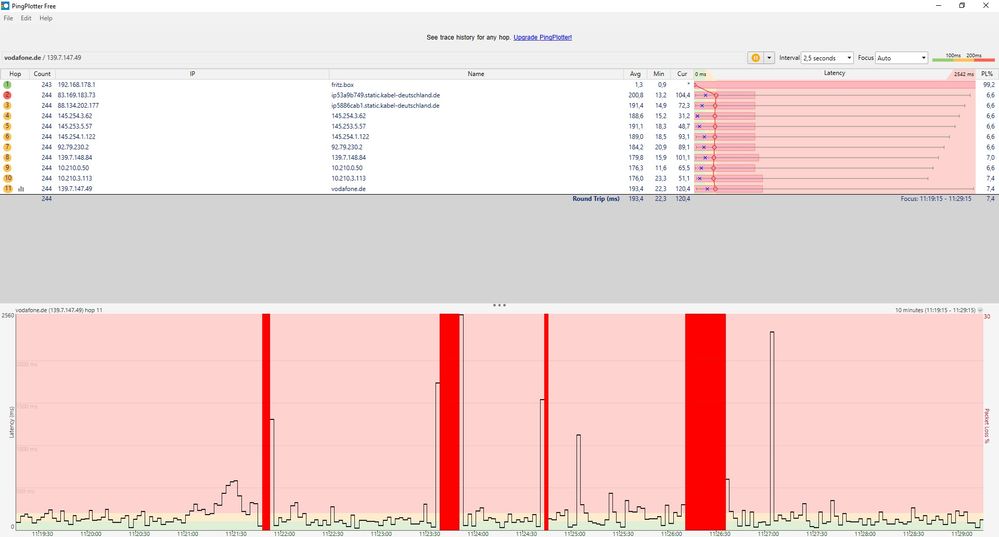
Task: Select the hop 10 icon
Action: click(7, 178)
